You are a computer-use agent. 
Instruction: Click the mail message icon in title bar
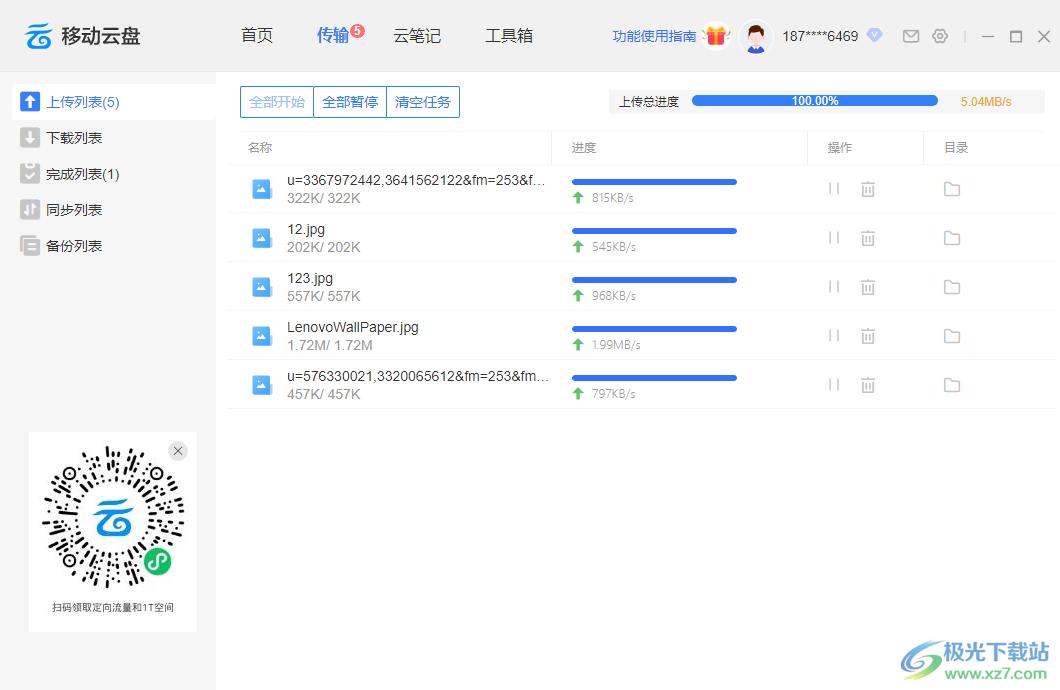[910, 36]
